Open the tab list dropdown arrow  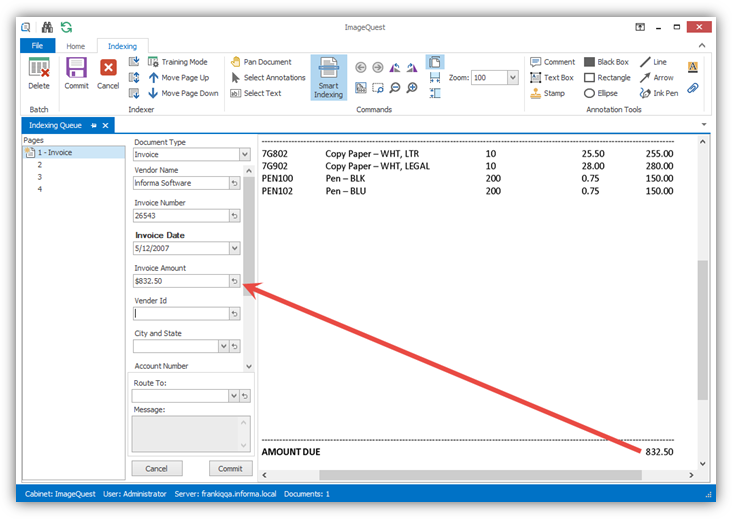[x=704, y=125]
